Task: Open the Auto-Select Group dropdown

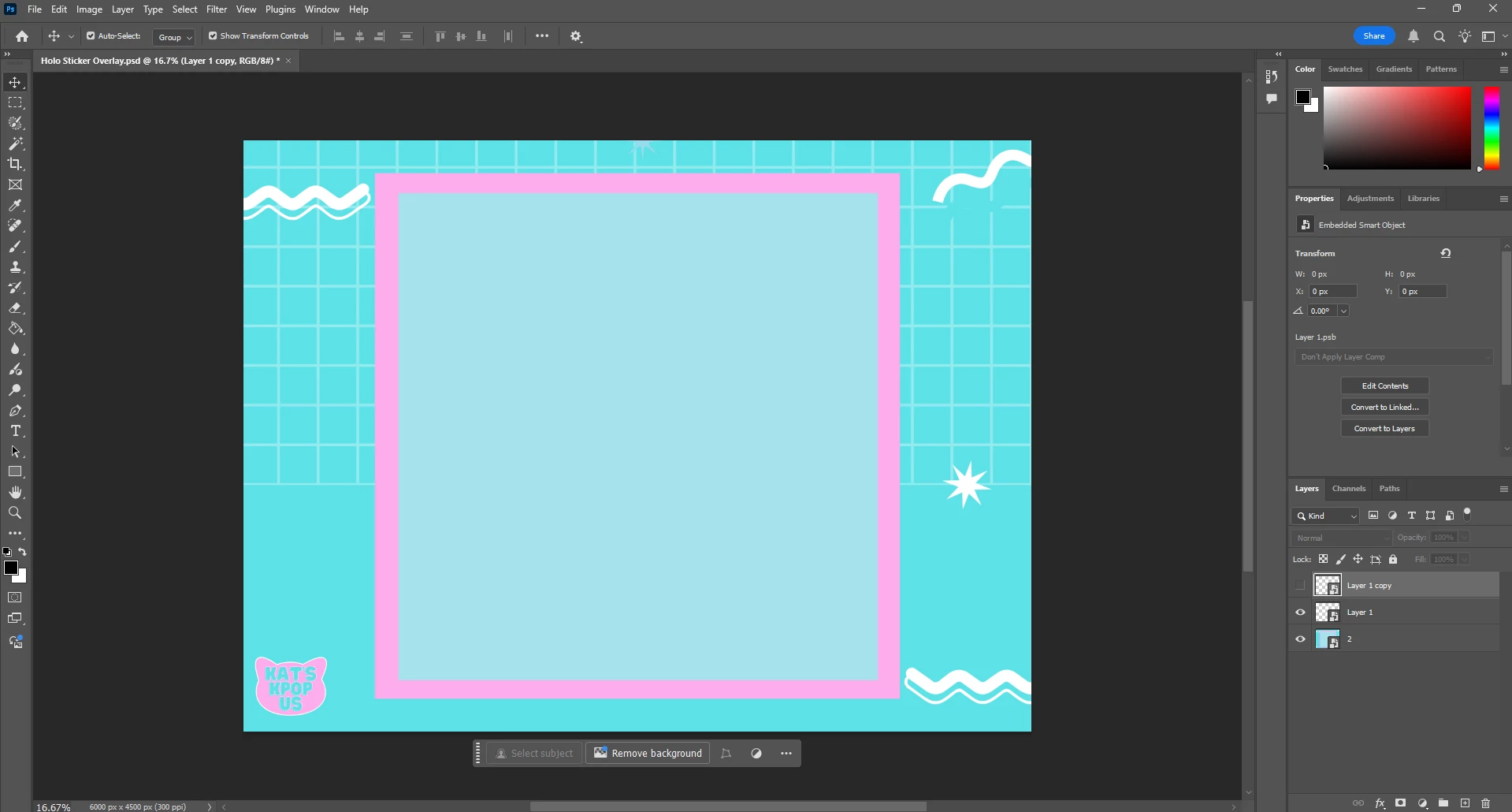Action: 174,37
